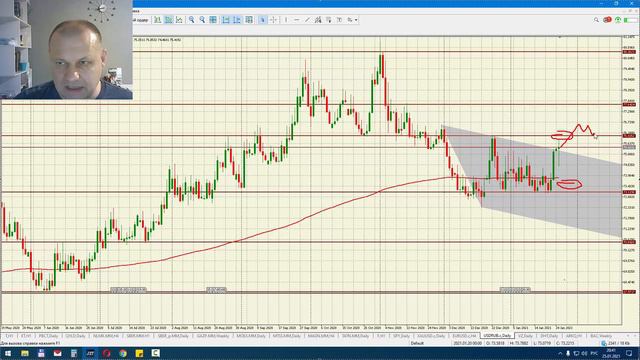Switch to the PBCT,Daily chart tab
This screenshot has height=360, width=640.
[x=48, y=336]
